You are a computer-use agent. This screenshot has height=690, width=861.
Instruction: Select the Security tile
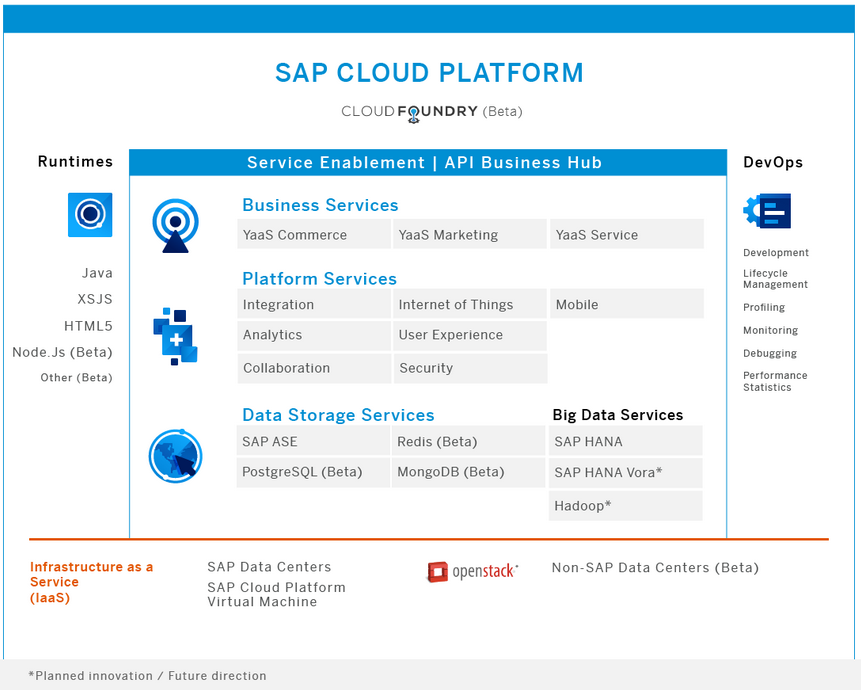click(x=470, y=368)
